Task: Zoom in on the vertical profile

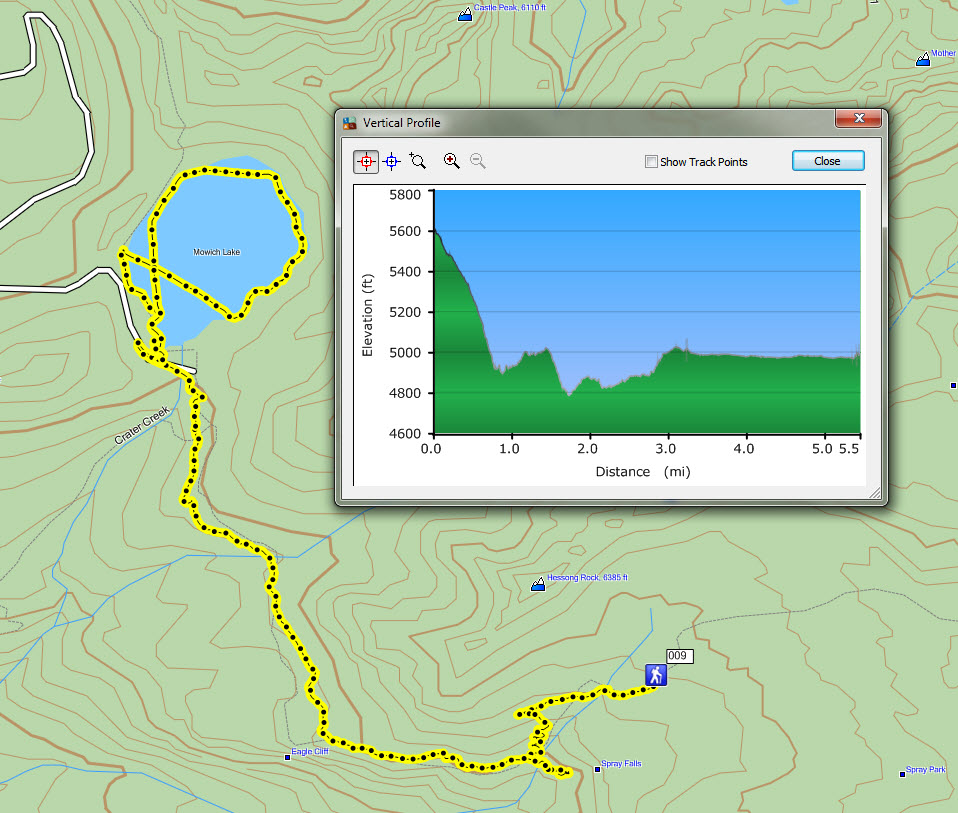Action: (452, 161)
